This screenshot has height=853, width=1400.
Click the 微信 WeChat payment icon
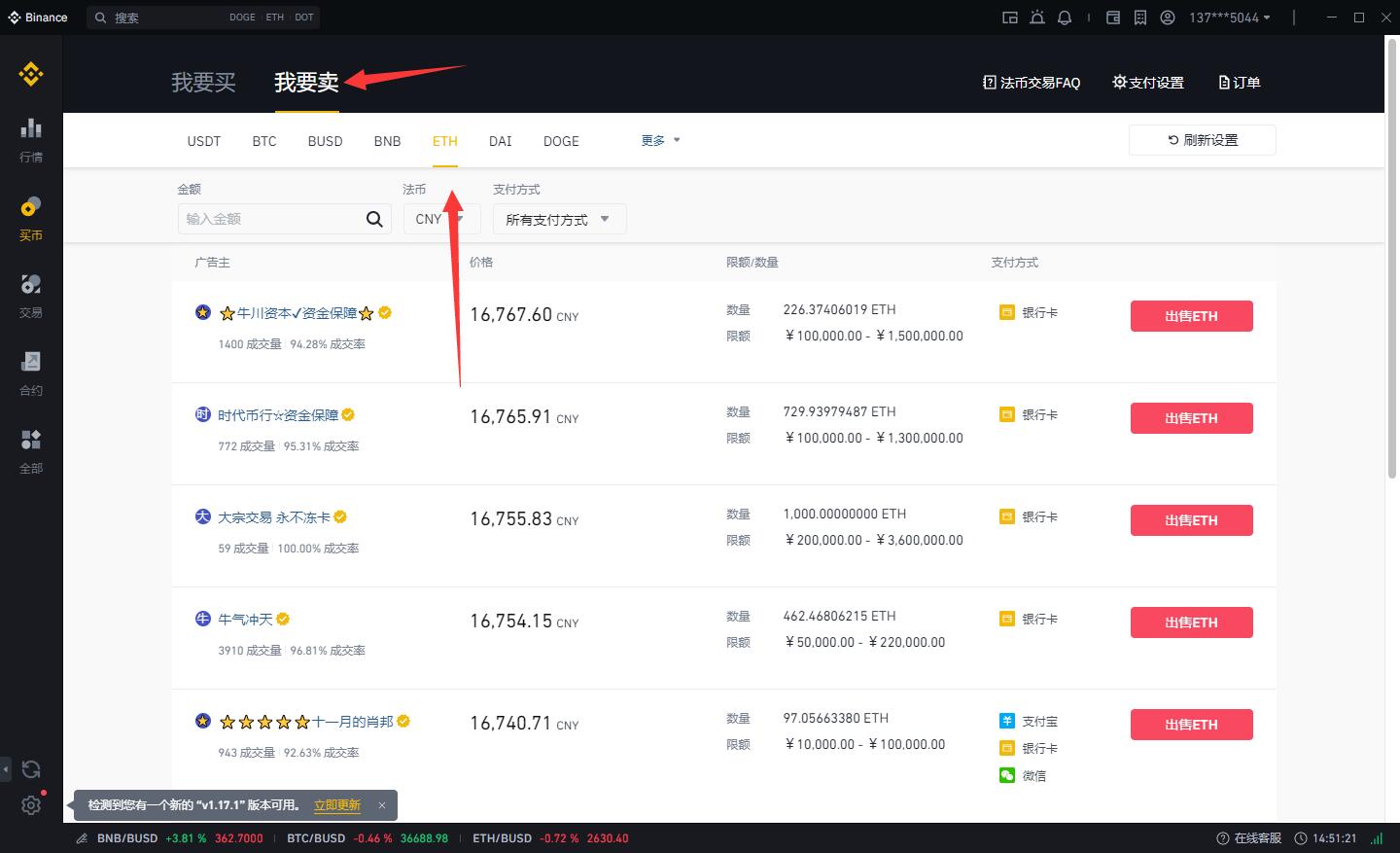[1007, 775]
